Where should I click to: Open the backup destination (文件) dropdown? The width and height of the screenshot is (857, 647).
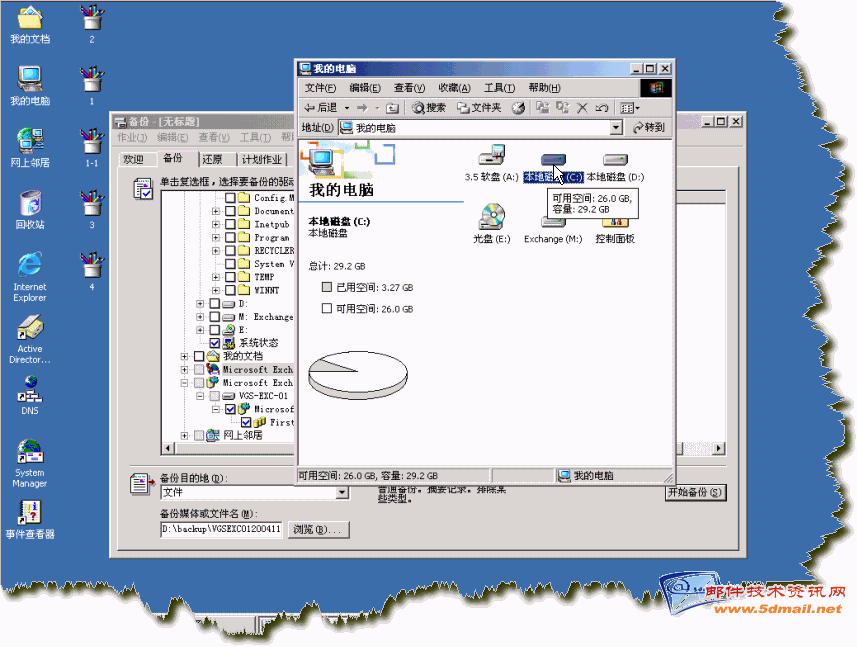(x=342, y=493)
